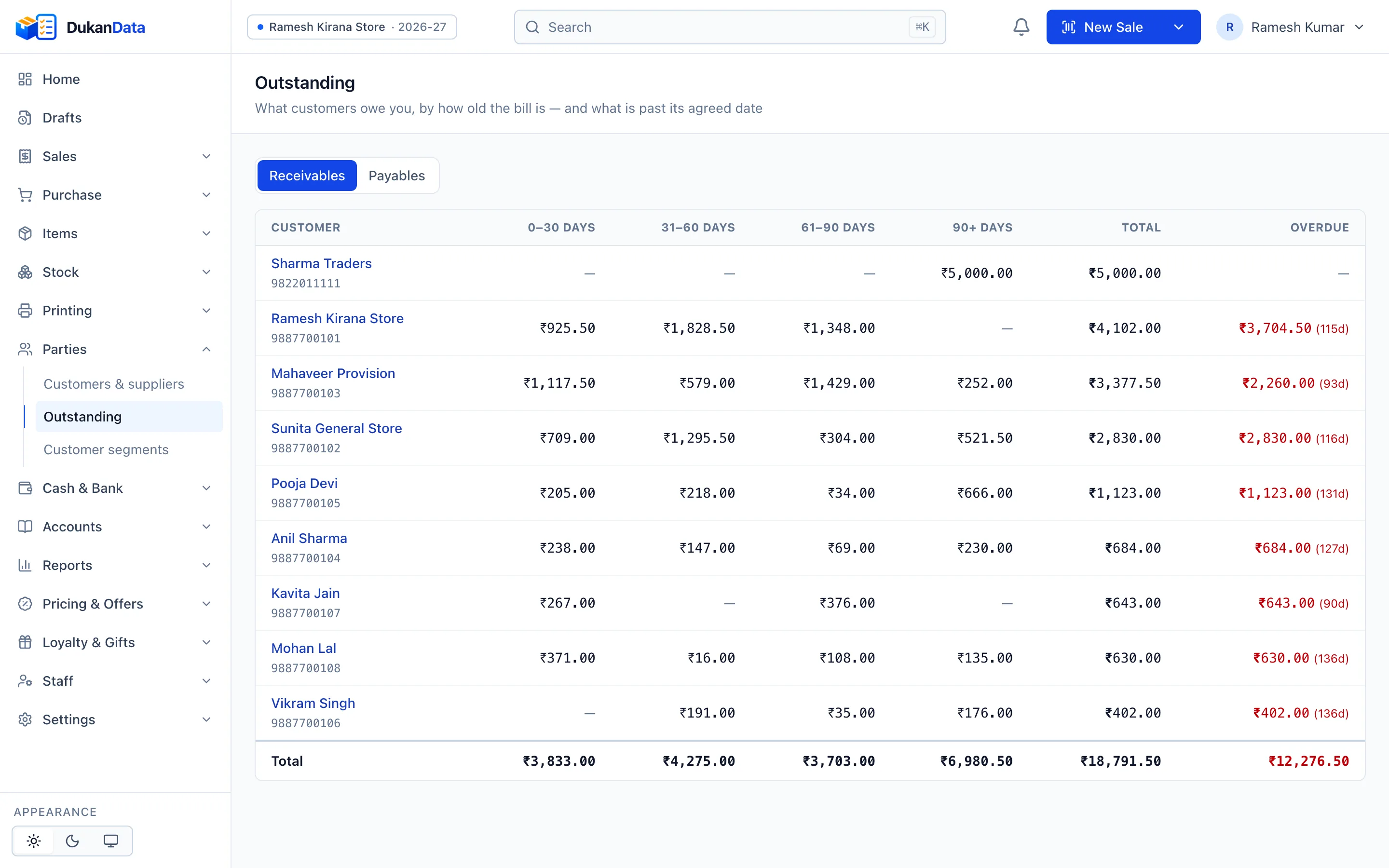Screen dimensions: 1389x868
Task: Click the Home grid icon
Action: pyautogui.click(x=25, y=79)
